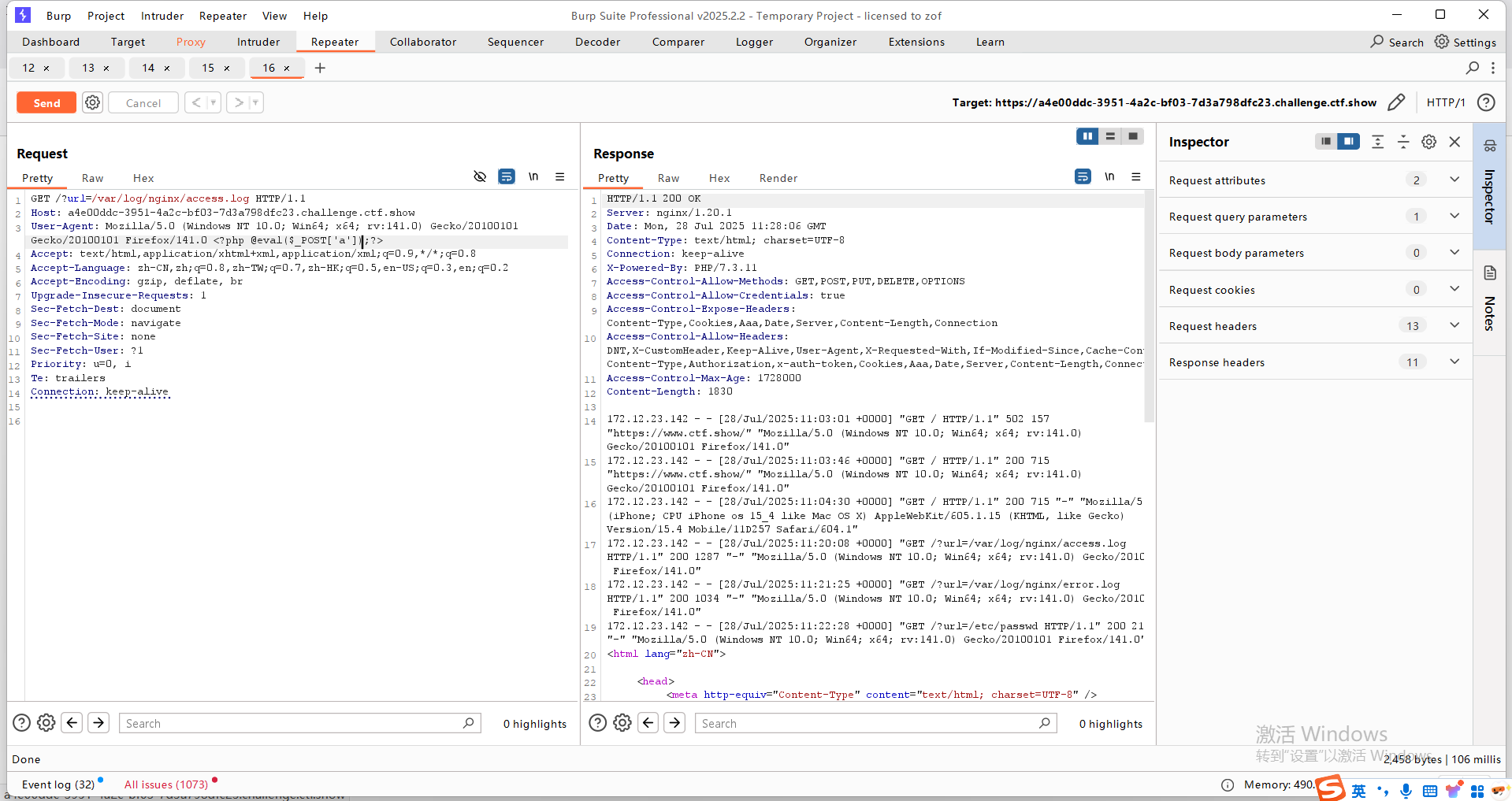Viewport: 1512px width, 801px height.
Task: Focus the Response search field
Action: pyautogui.click(x=876, y=723)
